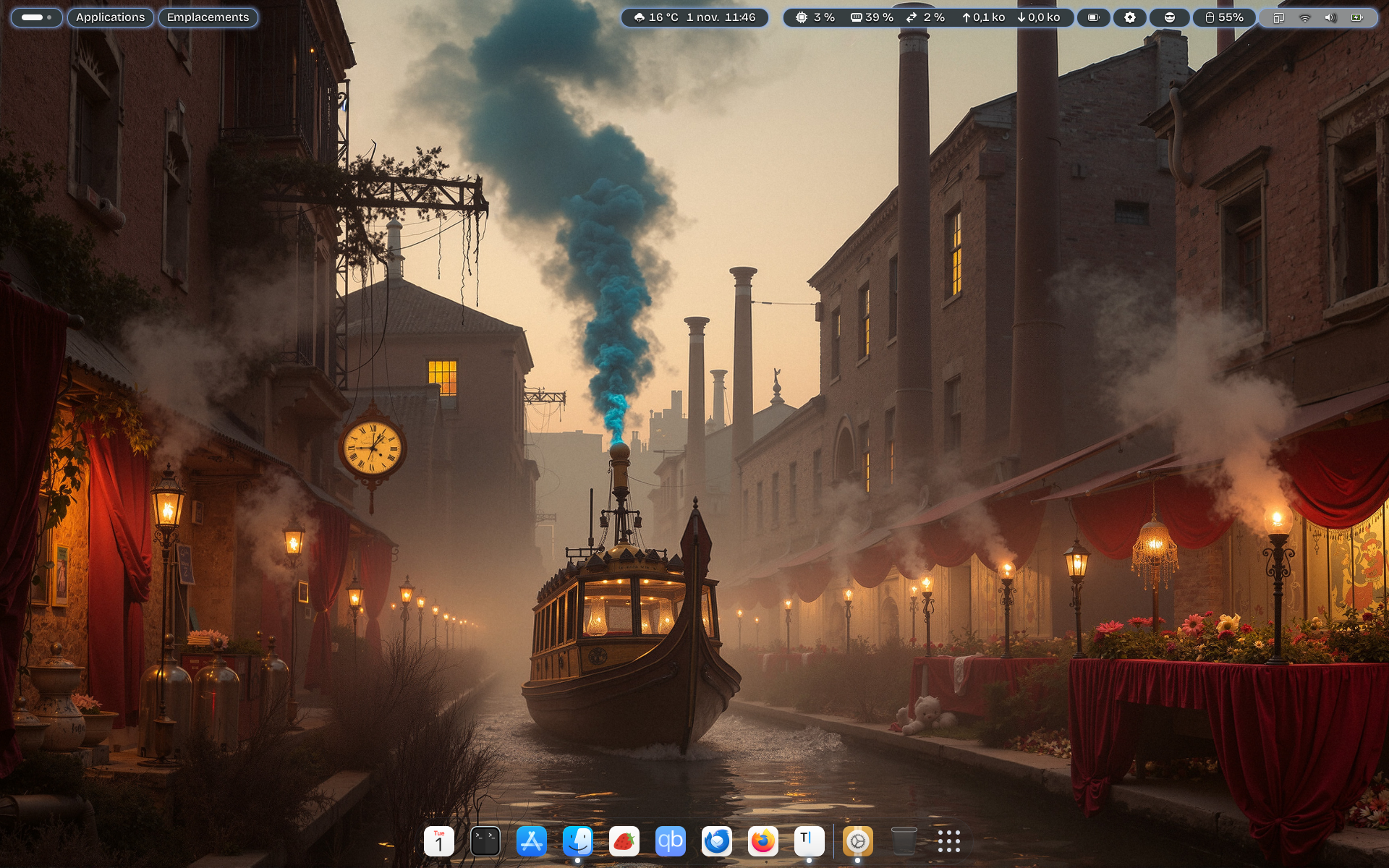Launch Firefox browser from dock
Screen dimensions: 1389x868
pos(763,841)
